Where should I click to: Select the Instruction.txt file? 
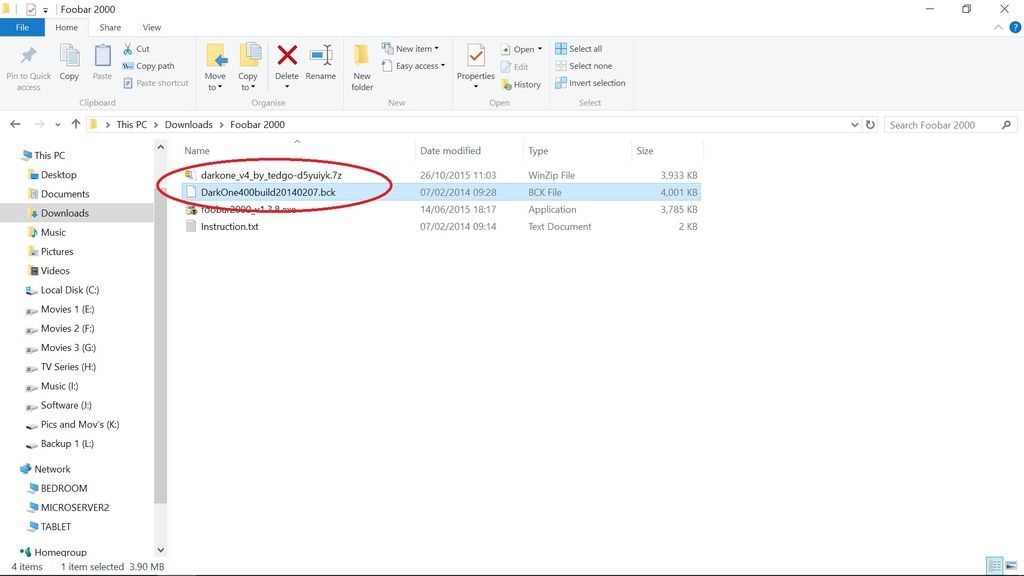(229, 227)
